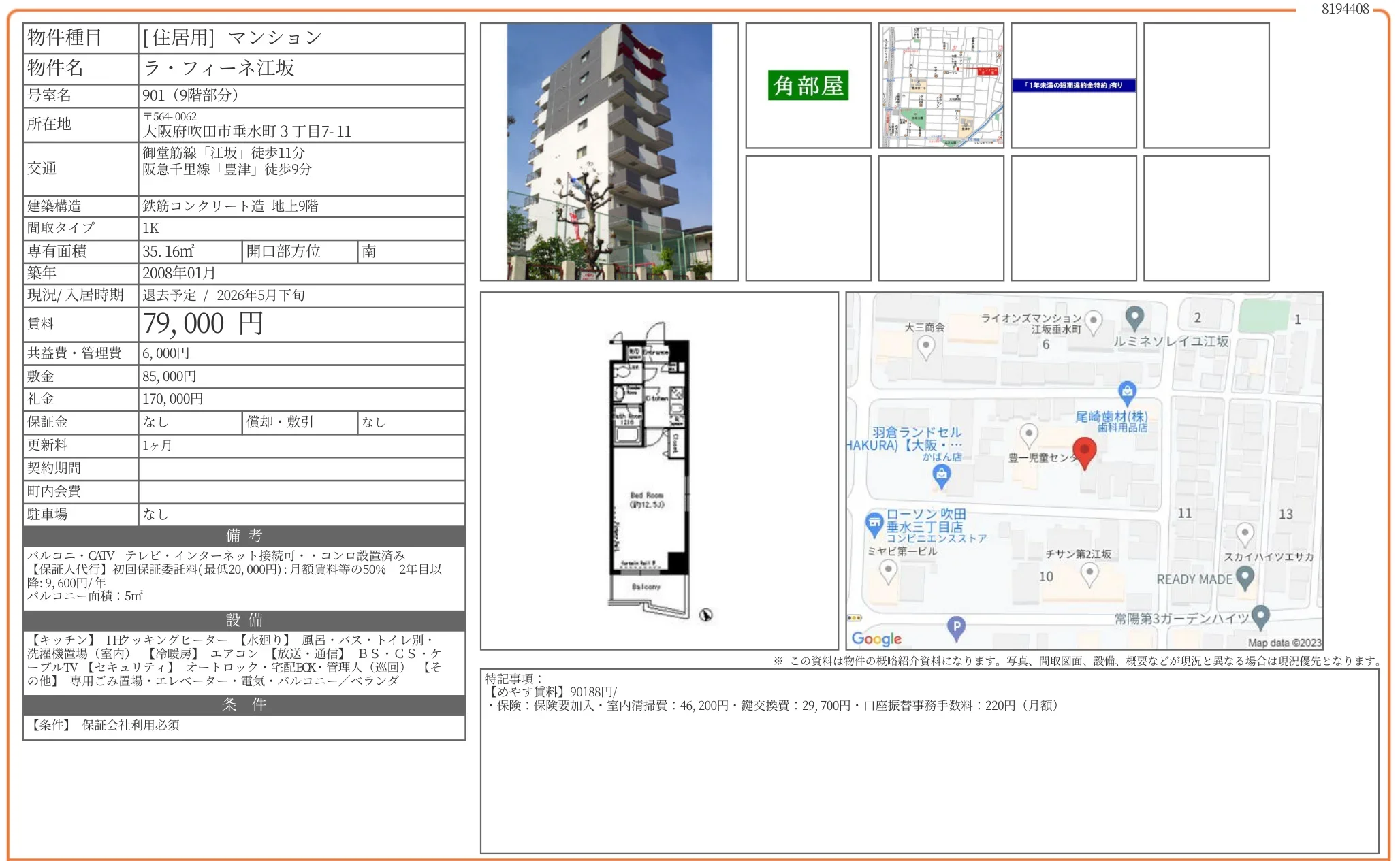Click the green 角部屋 badge
Screen dimensions: 1400x861
click(x=808, y=86)
